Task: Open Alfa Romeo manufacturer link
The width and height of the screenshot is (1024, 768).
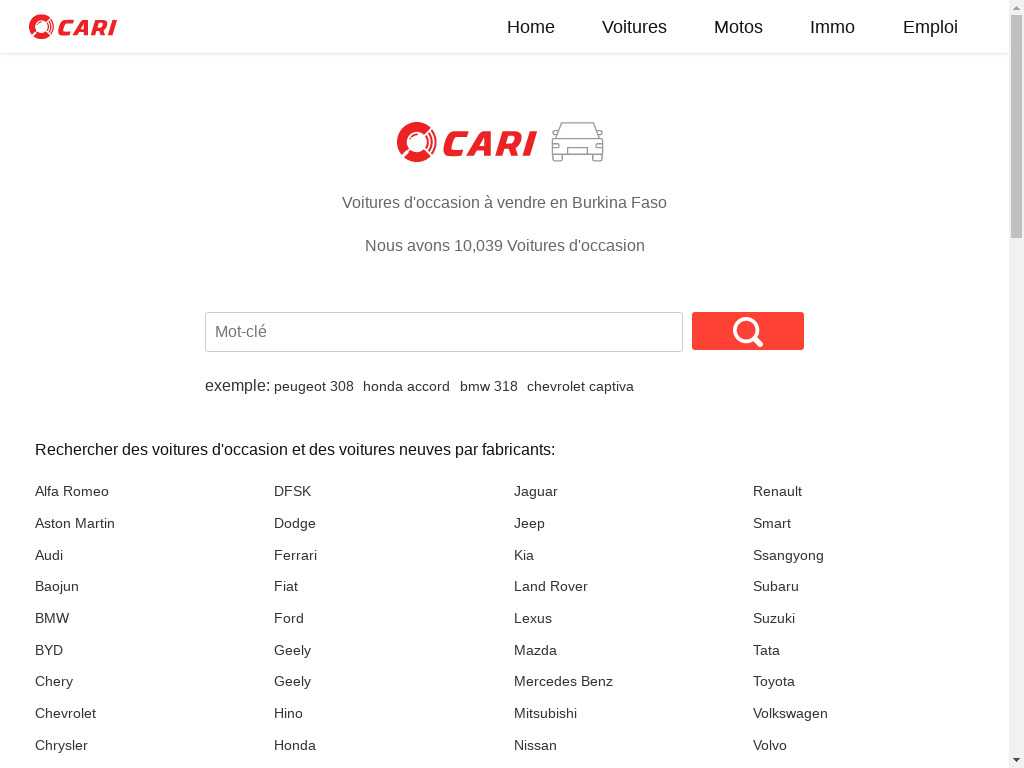Action: click(72, 491)
